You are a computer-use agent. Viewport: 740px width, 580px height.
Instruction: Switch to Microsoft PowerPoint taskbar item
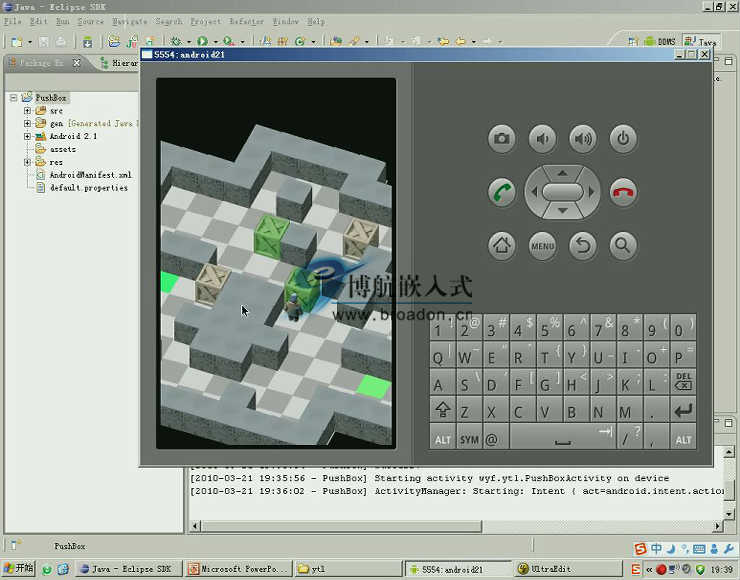(238, 569)
